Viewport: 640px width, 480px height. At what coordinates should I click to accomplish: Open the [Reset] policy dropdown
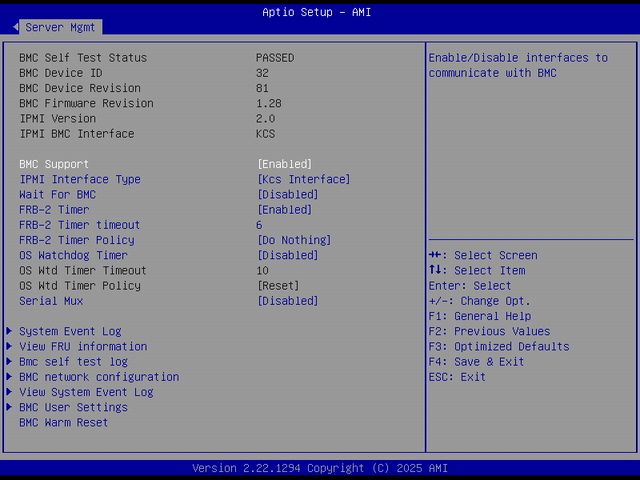coord(278,286)
